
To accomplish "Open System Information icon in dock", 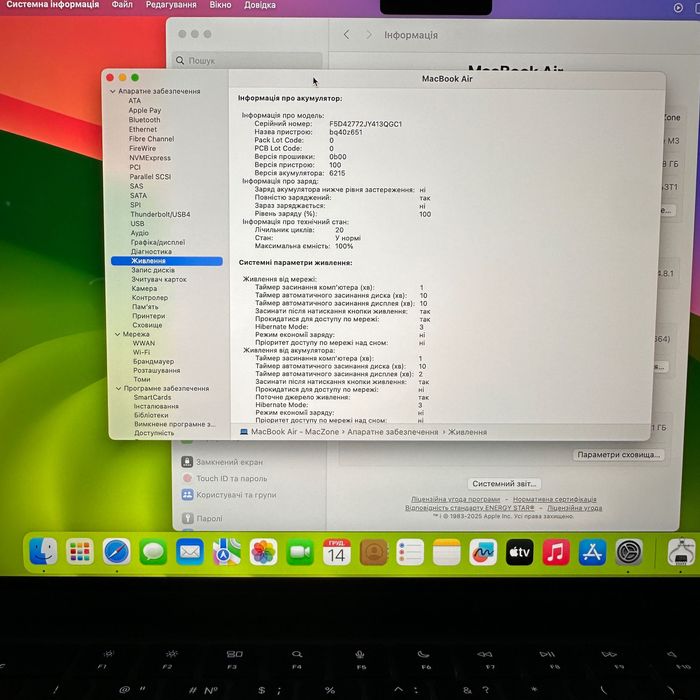I will 682,552.
